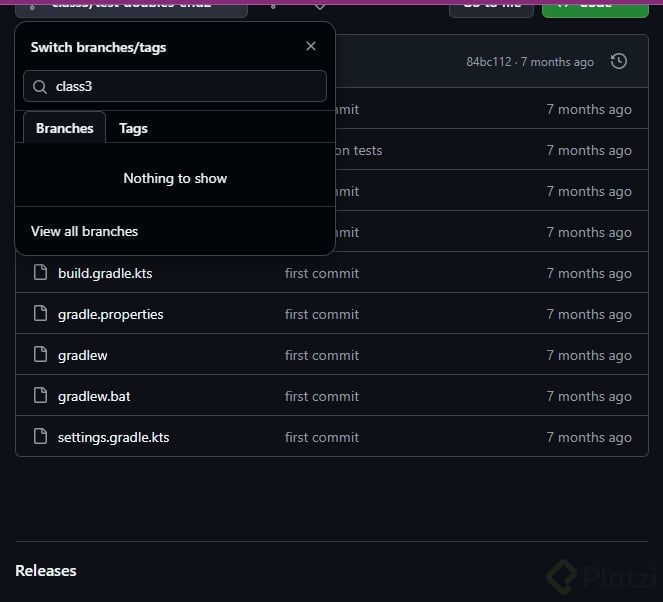Click file icon beside build.gradle.kts
This screenshot has width=663, height=602.
click(40, 273)
